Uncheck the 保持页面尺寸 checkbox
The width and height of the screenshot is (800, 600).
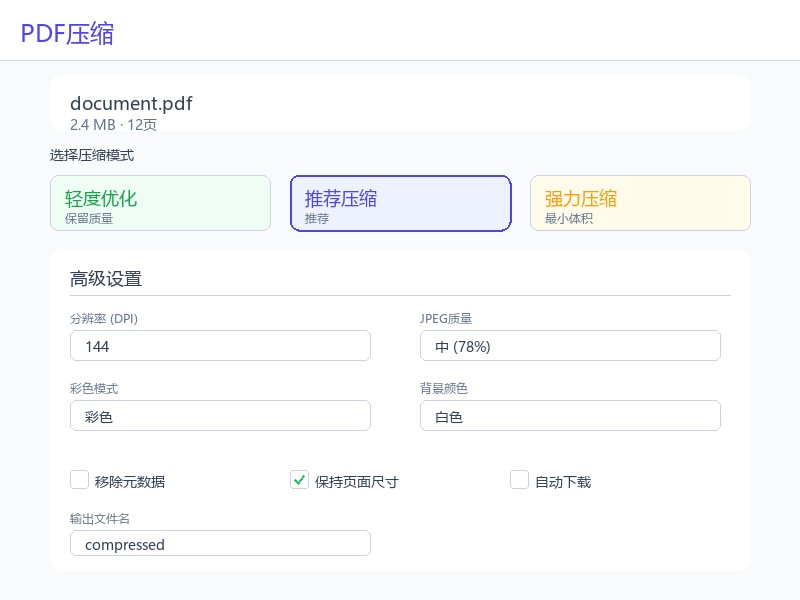click(299, 480)
